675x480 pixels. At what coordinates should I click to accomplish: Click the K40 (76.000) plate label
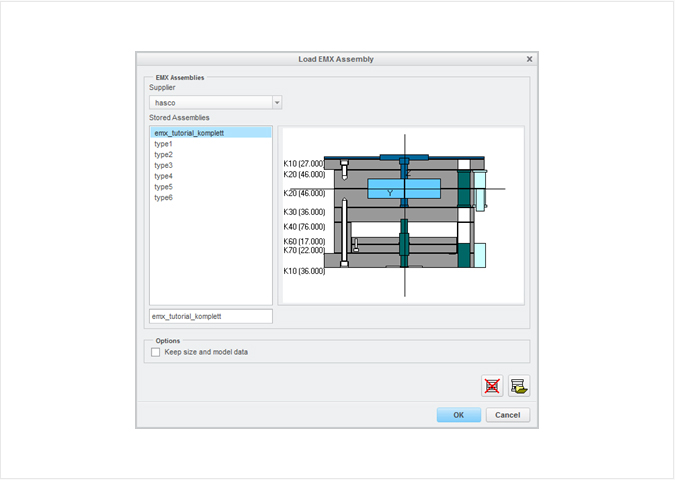(x=304, y=227)
